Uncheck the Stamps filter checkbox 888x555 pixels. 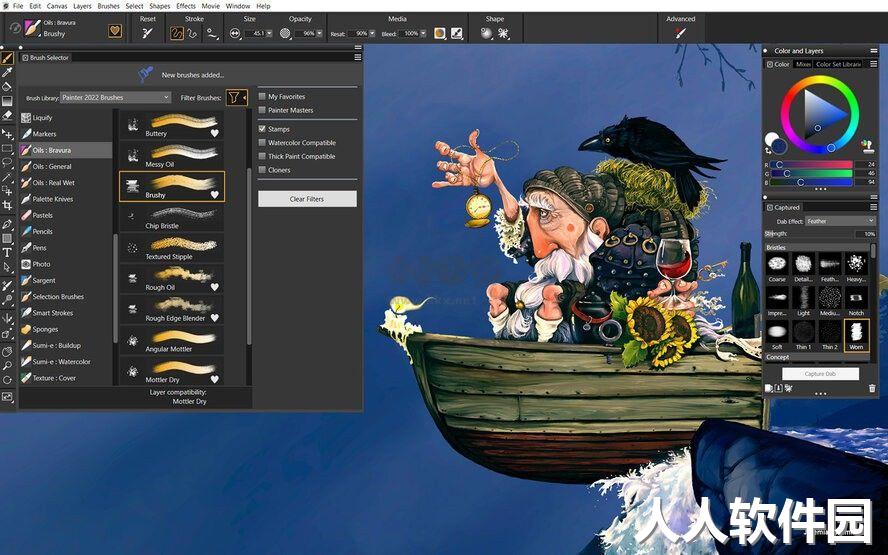coord(262,129)
